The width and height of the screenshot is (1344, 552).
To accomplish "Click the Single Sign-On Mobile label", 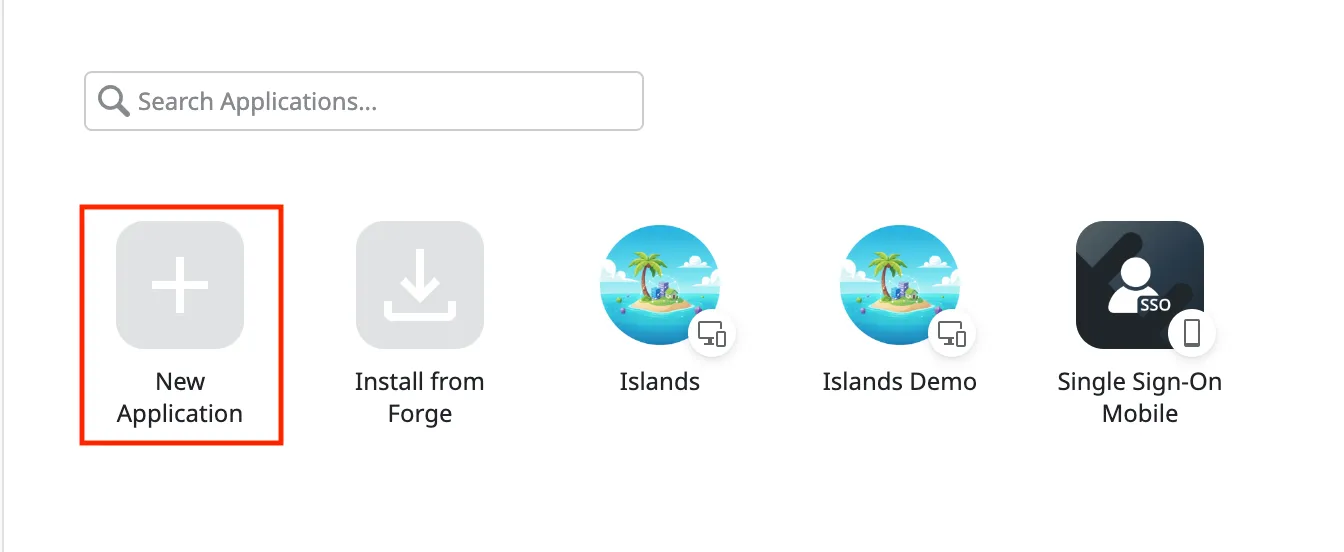I will pyautogui.click(x=1140, y=397).
